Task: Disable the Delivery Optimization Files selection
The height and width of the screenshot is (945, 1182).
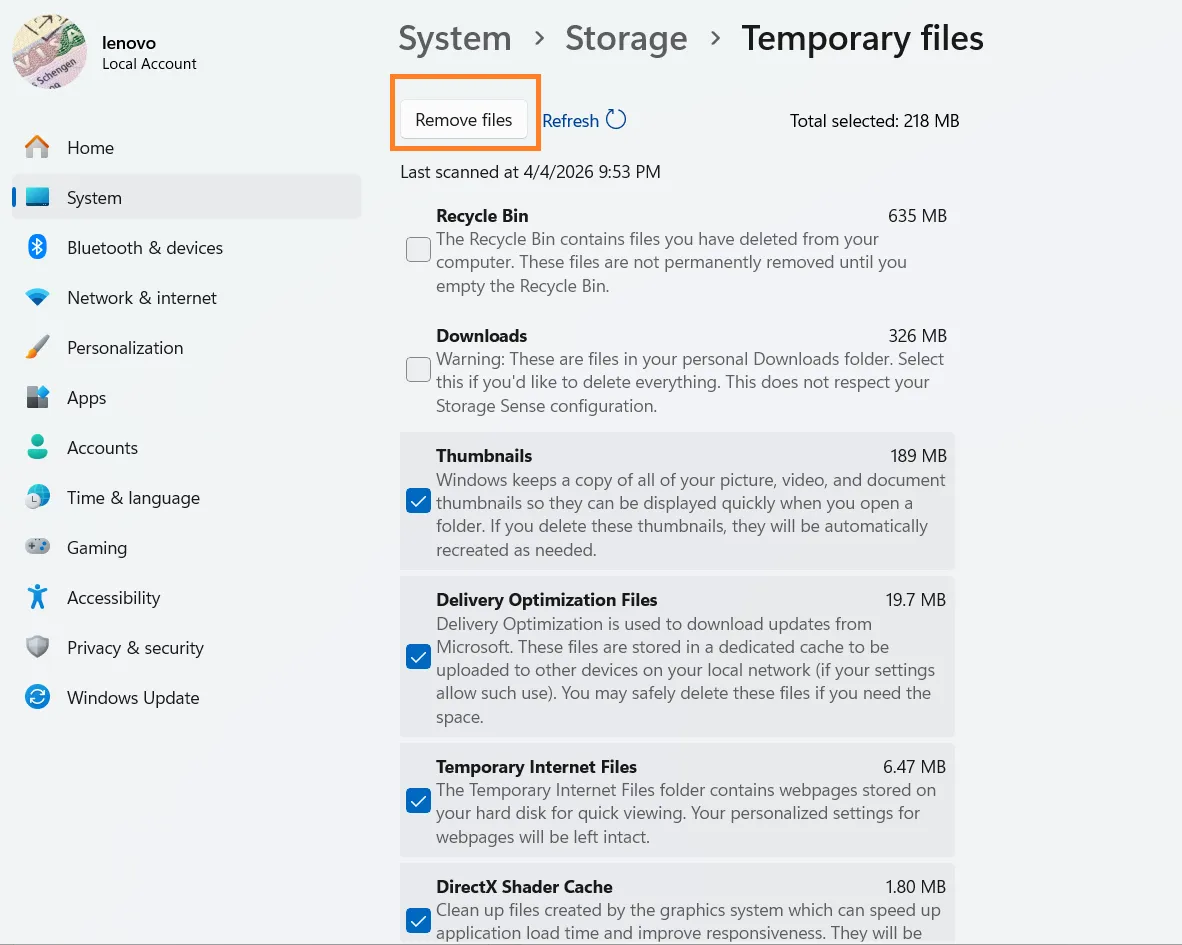Action: [418, 657]
